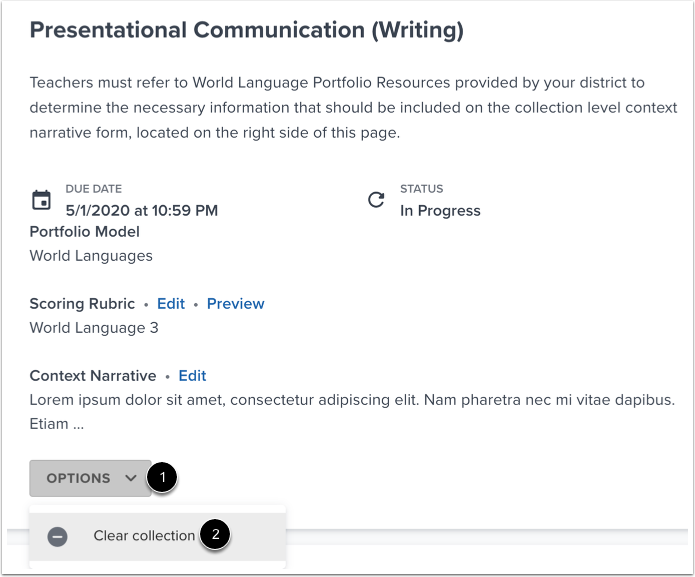Viewport: 695px width, 577px height.
Task: Select Clear collection from the menu
Action: pyautogui.click(x=144, y=536)
